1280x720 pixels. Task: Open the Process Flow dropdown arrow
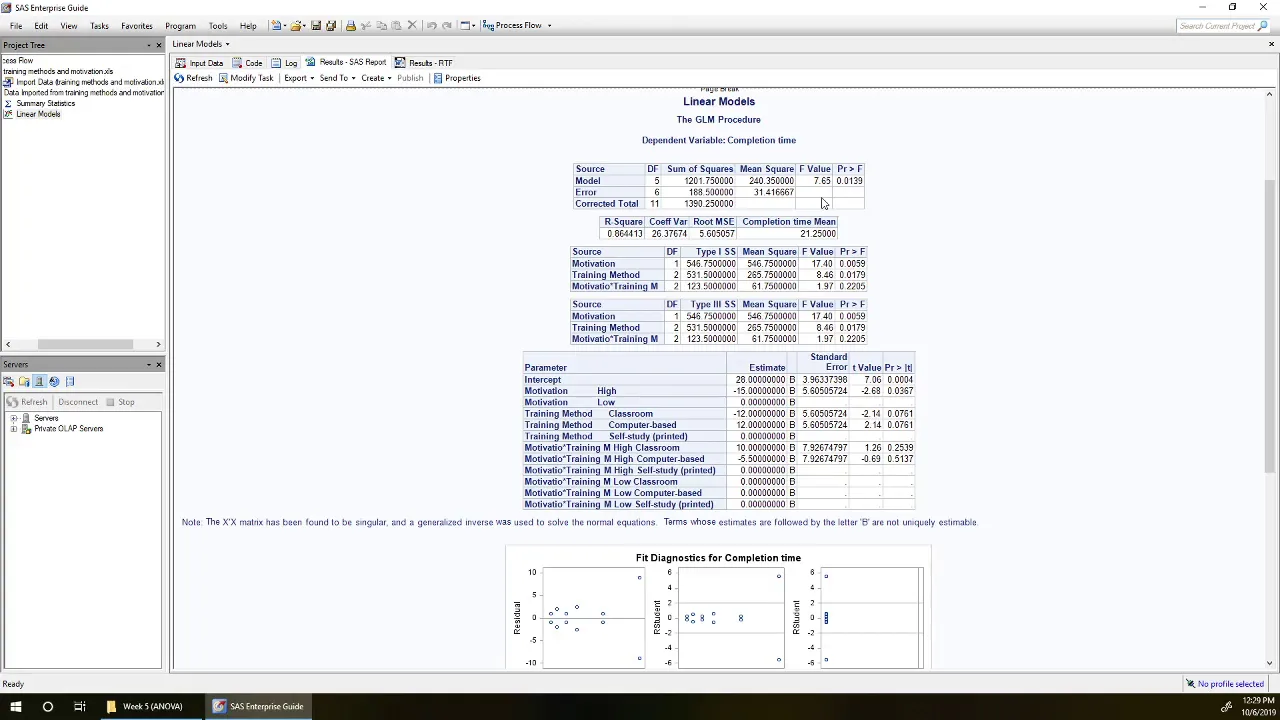(x=548, y=25)
